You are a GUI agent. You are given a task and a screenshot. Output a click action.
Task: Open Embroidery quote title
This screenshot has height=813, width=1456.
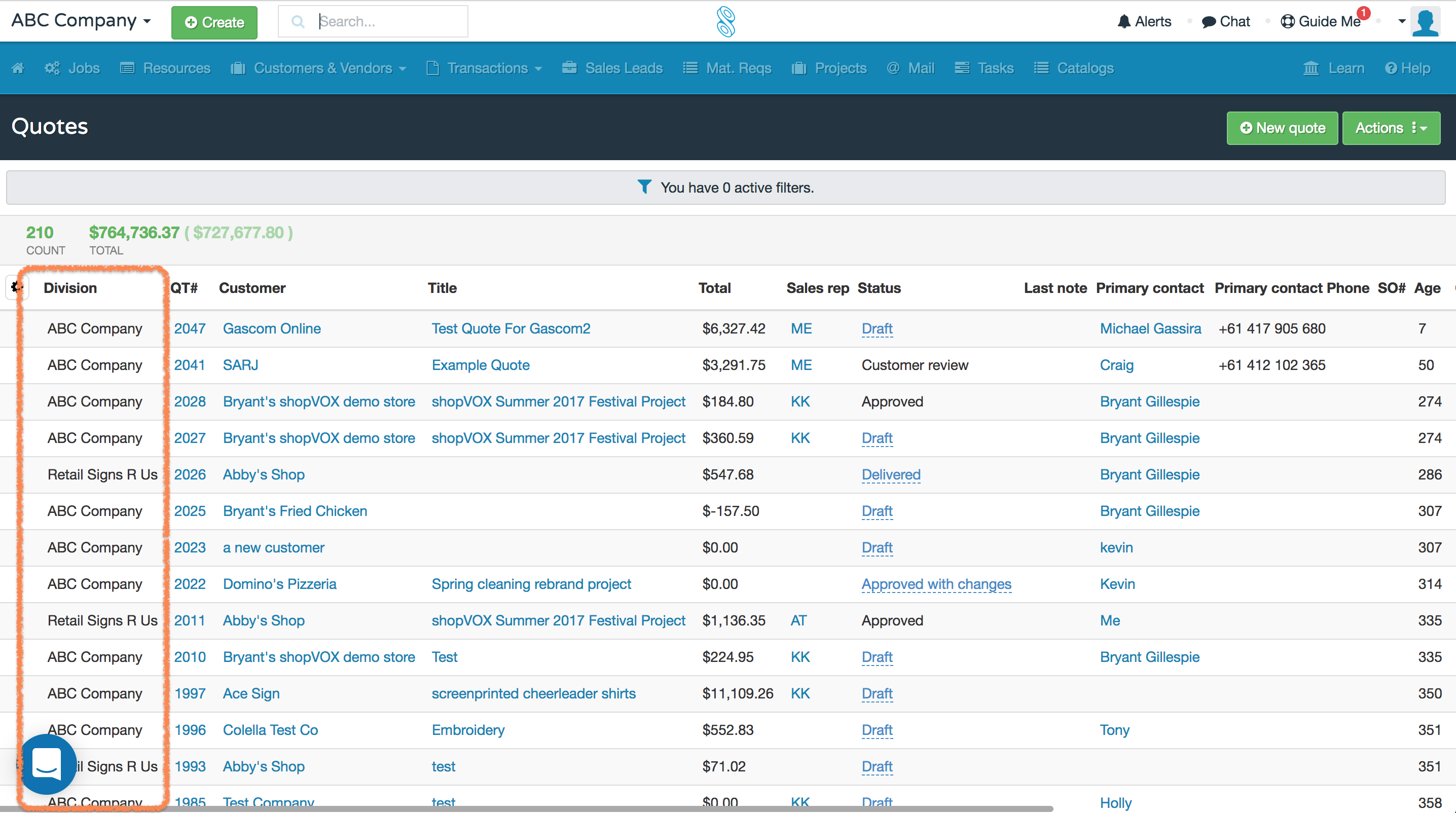pyautogui.click(x=468, y=730)
